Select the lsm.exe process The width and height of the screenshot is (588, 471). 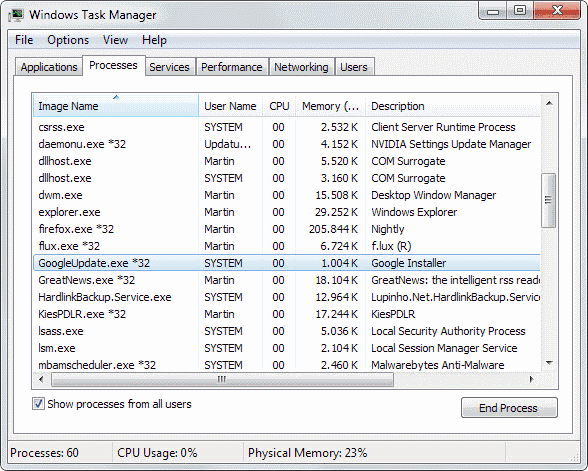click(x=287, y=348)
